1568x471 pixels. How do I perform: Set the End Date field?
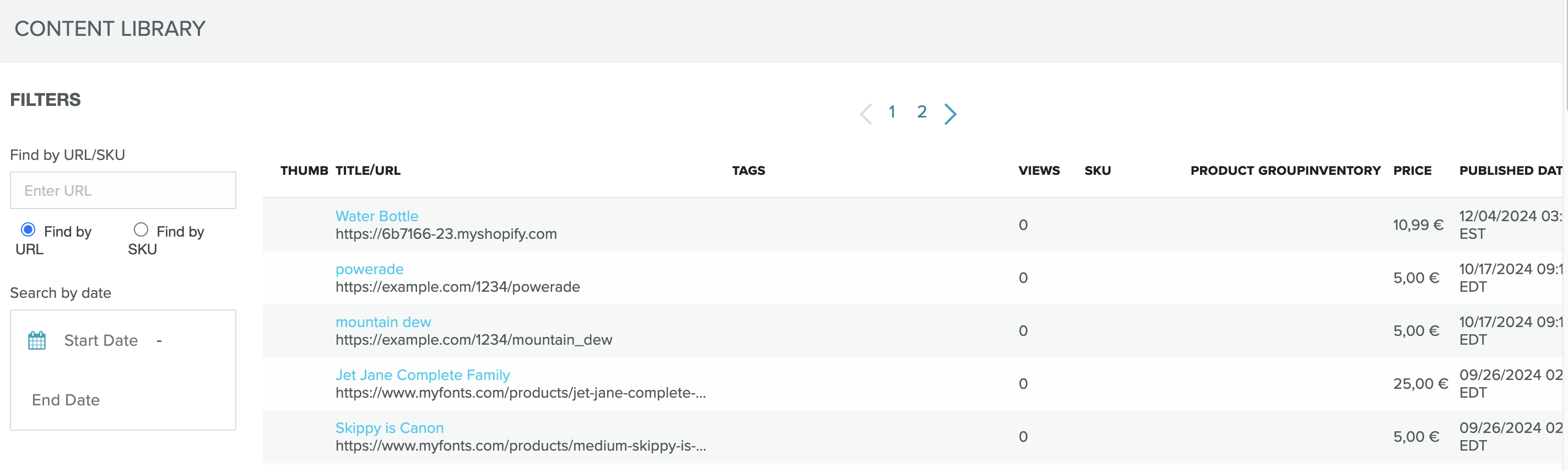tap(66, 400)
